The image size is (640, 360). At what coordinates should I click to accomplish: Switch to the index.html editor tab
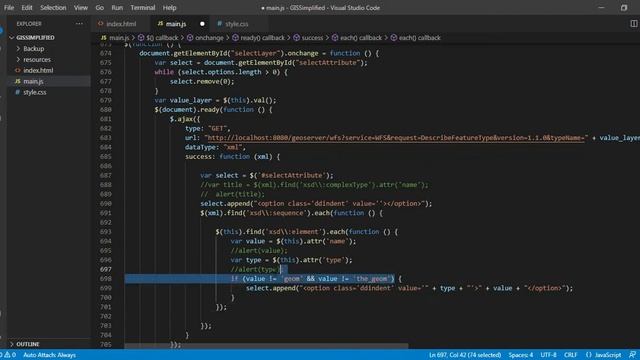point(121,24)
